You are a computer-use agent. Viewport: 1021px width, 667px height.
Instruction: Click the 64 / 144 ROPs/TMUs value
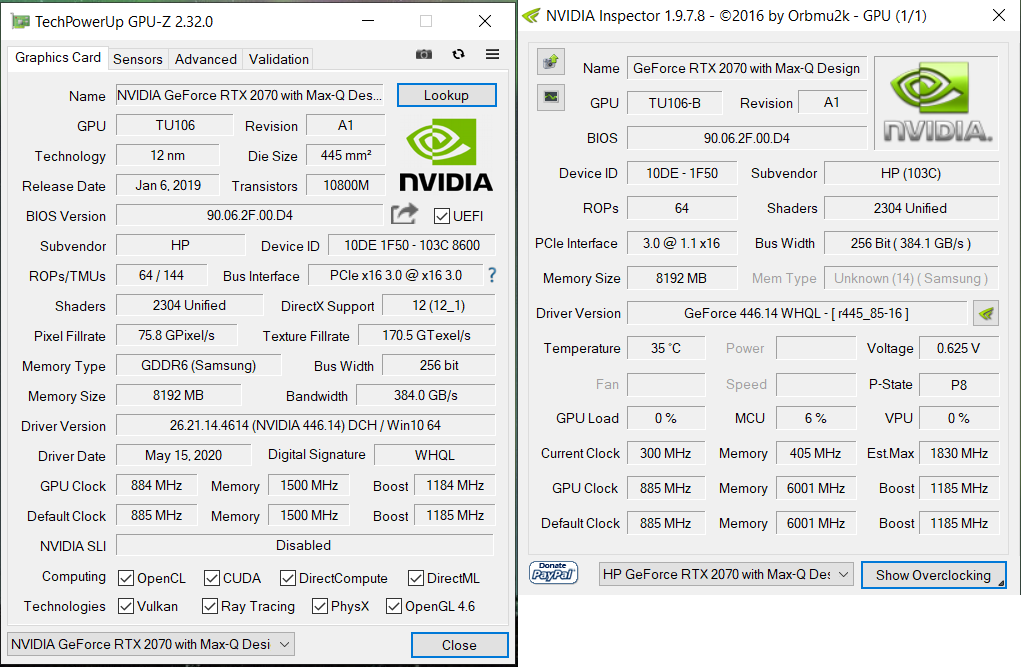pos(161,275)
